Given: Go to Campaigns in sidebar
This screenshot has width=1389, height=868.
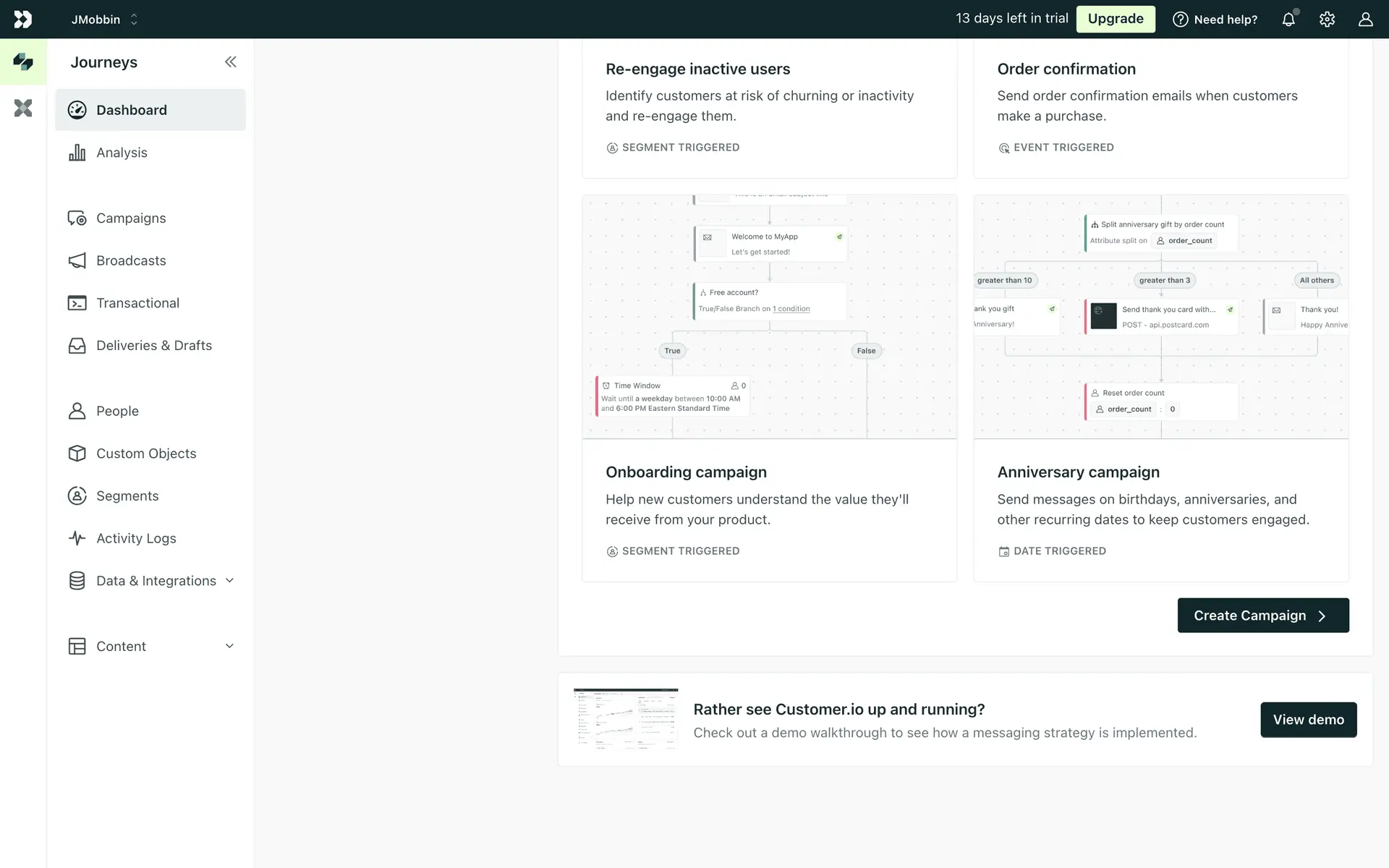Looking at the screenshot, I should click(x=131, y=218).
